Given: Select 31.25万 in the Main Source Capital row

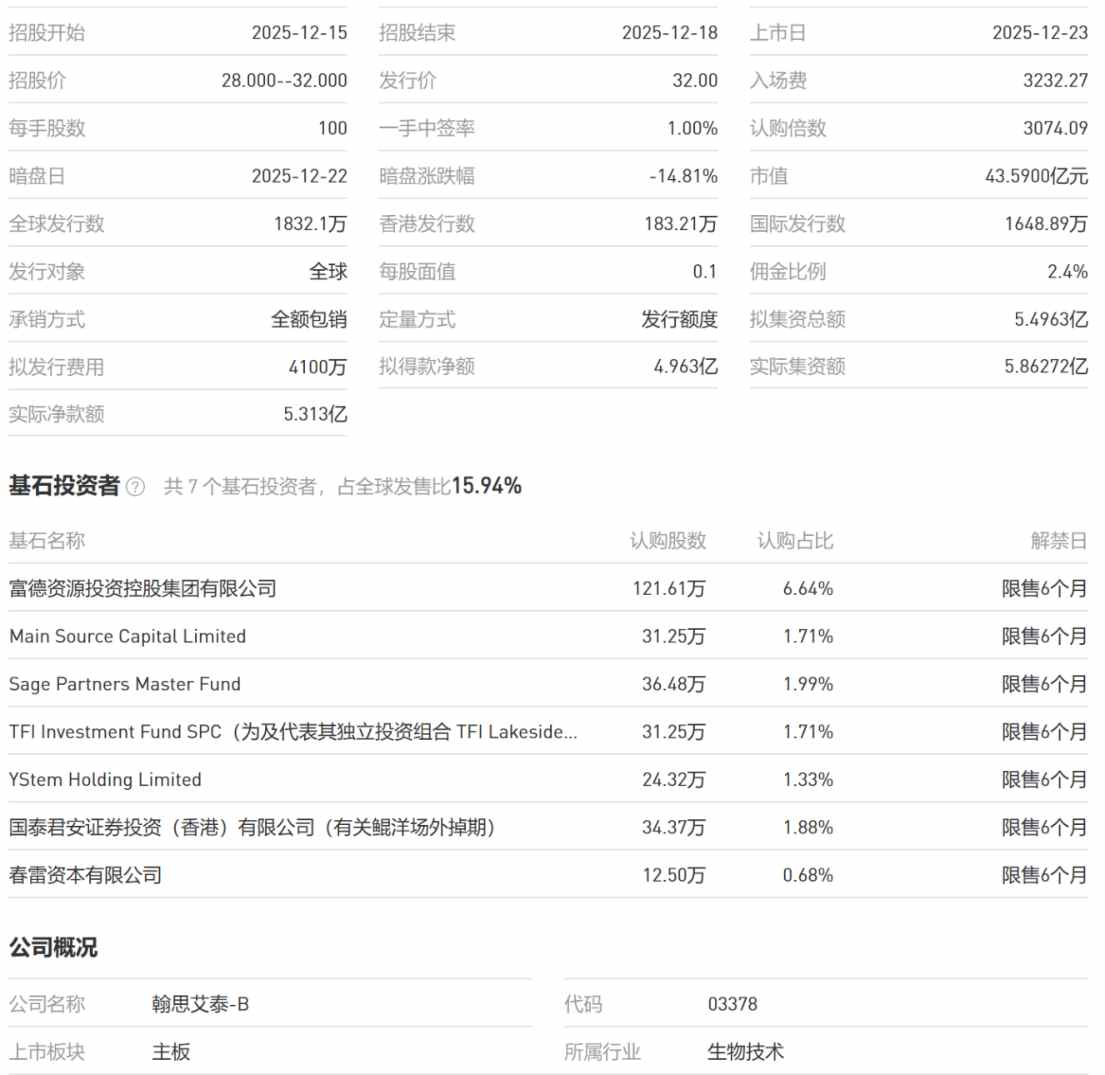Looking at the screenshot, I should point(674,636).
